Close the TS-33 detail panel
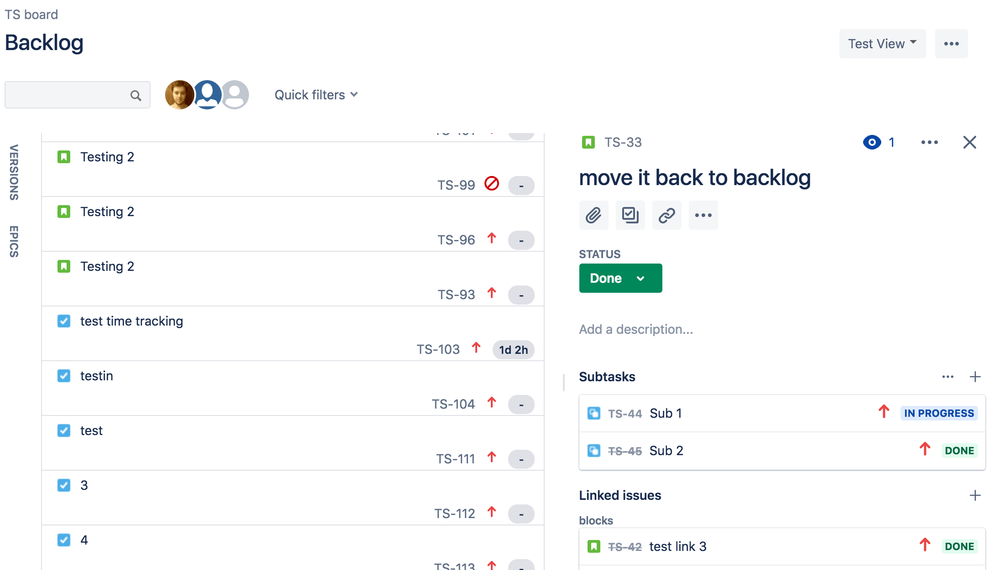Screen dimensions: 999x570 click(970, 142)
